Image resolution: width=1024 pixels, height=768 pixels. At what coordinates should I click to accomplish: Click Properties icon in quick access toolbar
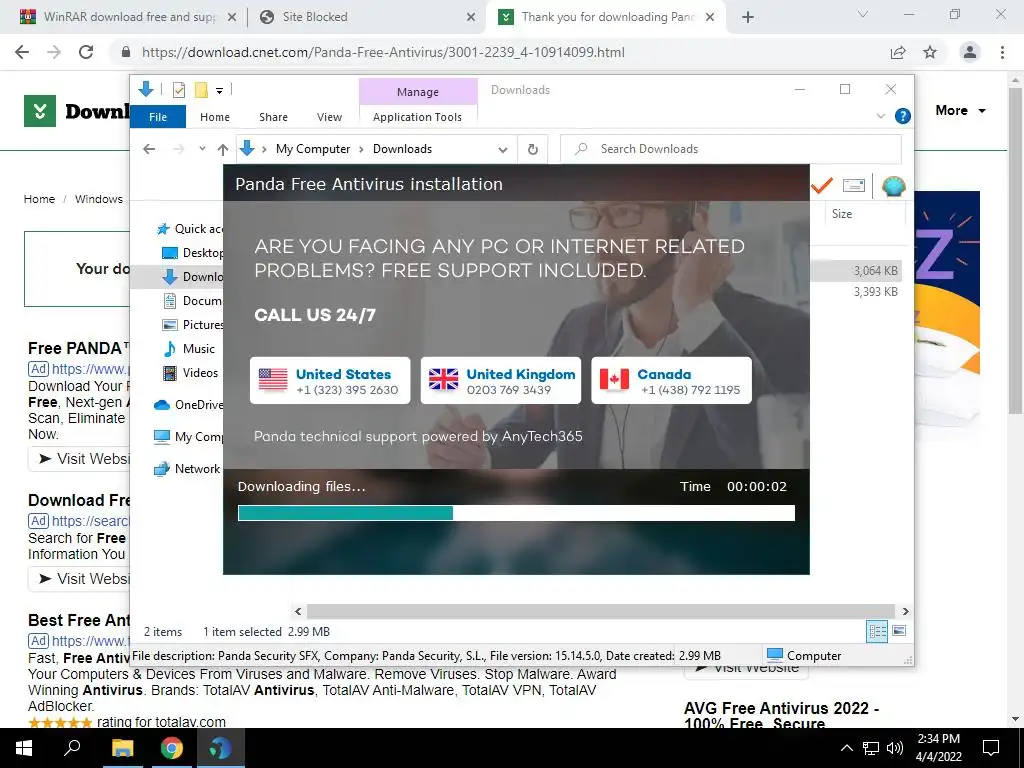[178, 90]
